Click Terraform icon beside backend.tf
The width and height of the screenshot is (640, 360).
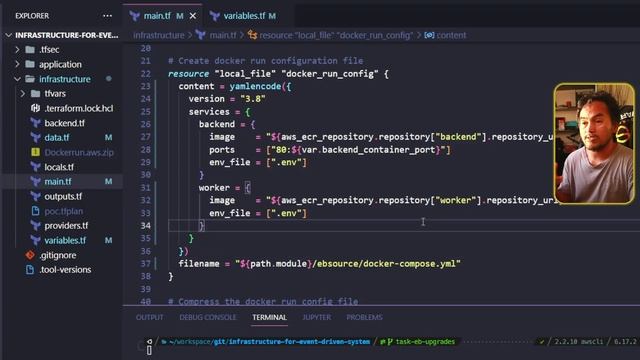[x=36, y=123]
